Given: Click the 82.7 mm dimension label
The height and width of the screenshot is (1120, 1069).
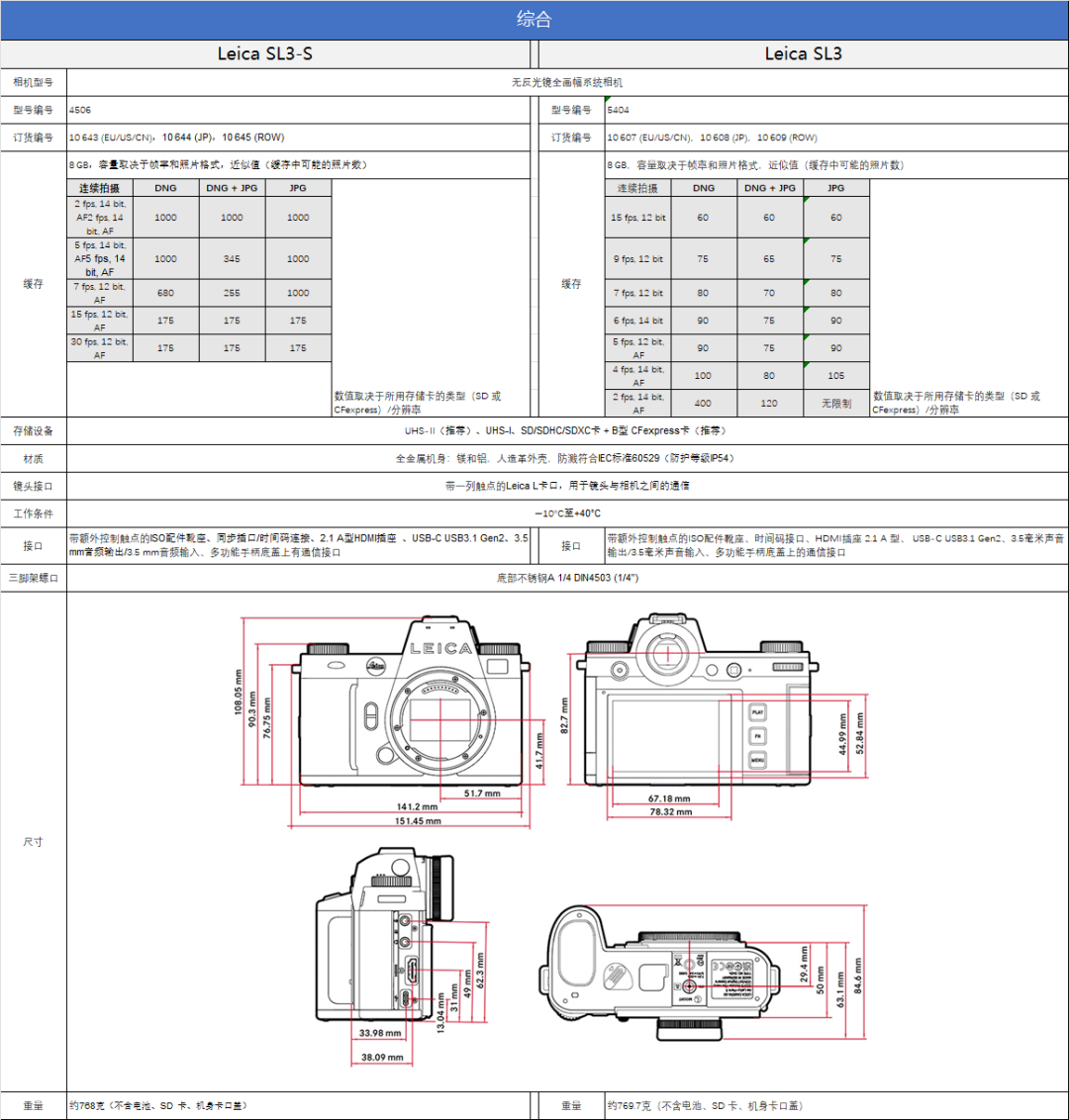Looking at the screenshot, I should [x=564, y=715].
